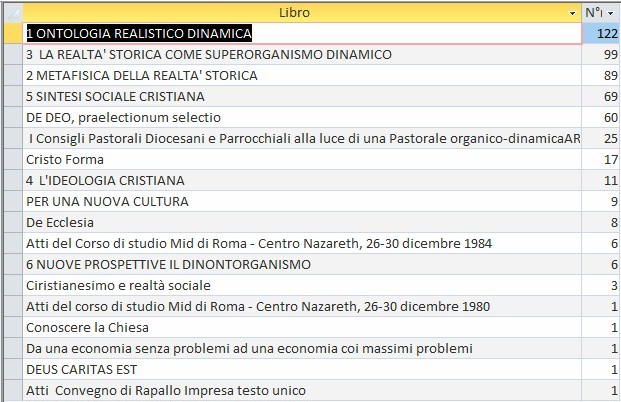Select Atti Convegno di Rapallo Impresa cell
The width and height of the screenshot is (621, 402).
(x=302, y=390)
